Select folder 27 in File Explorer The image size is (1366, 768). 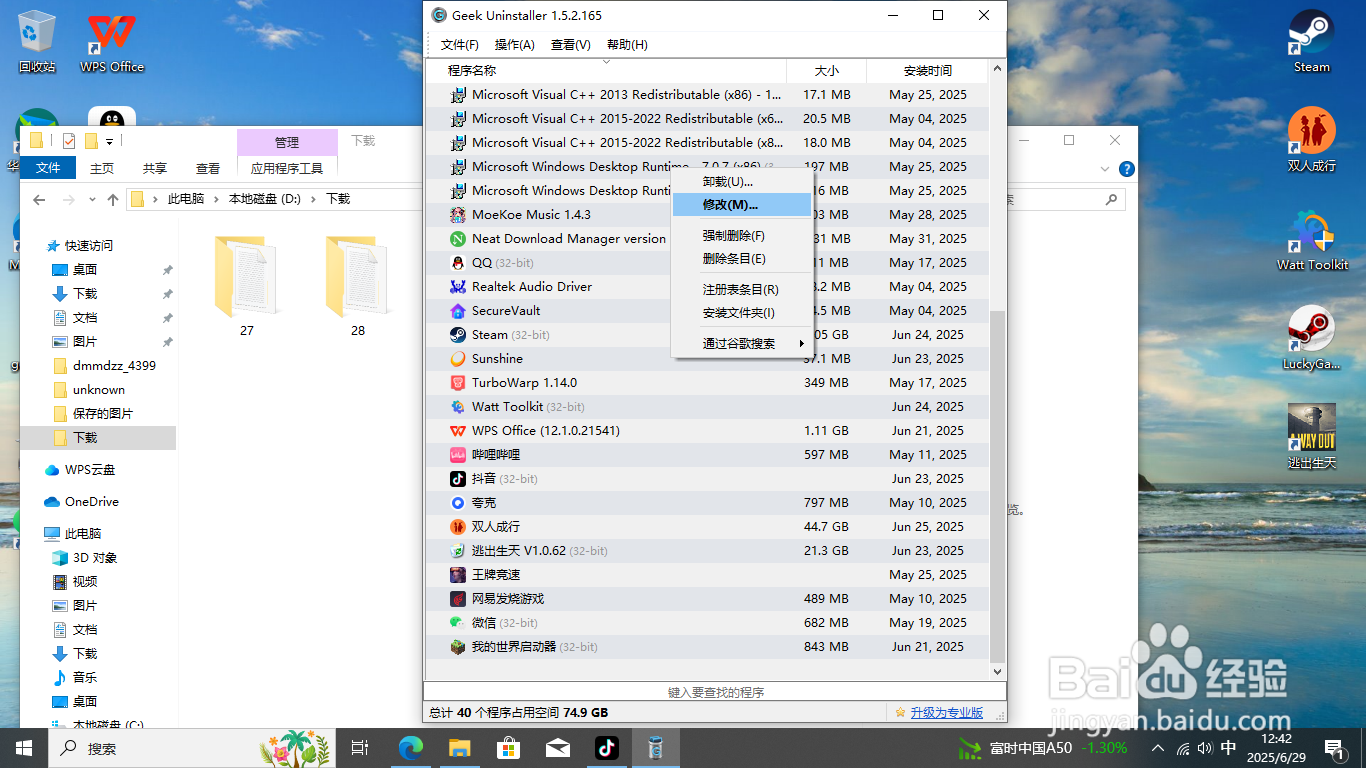[x=247, y=286]
